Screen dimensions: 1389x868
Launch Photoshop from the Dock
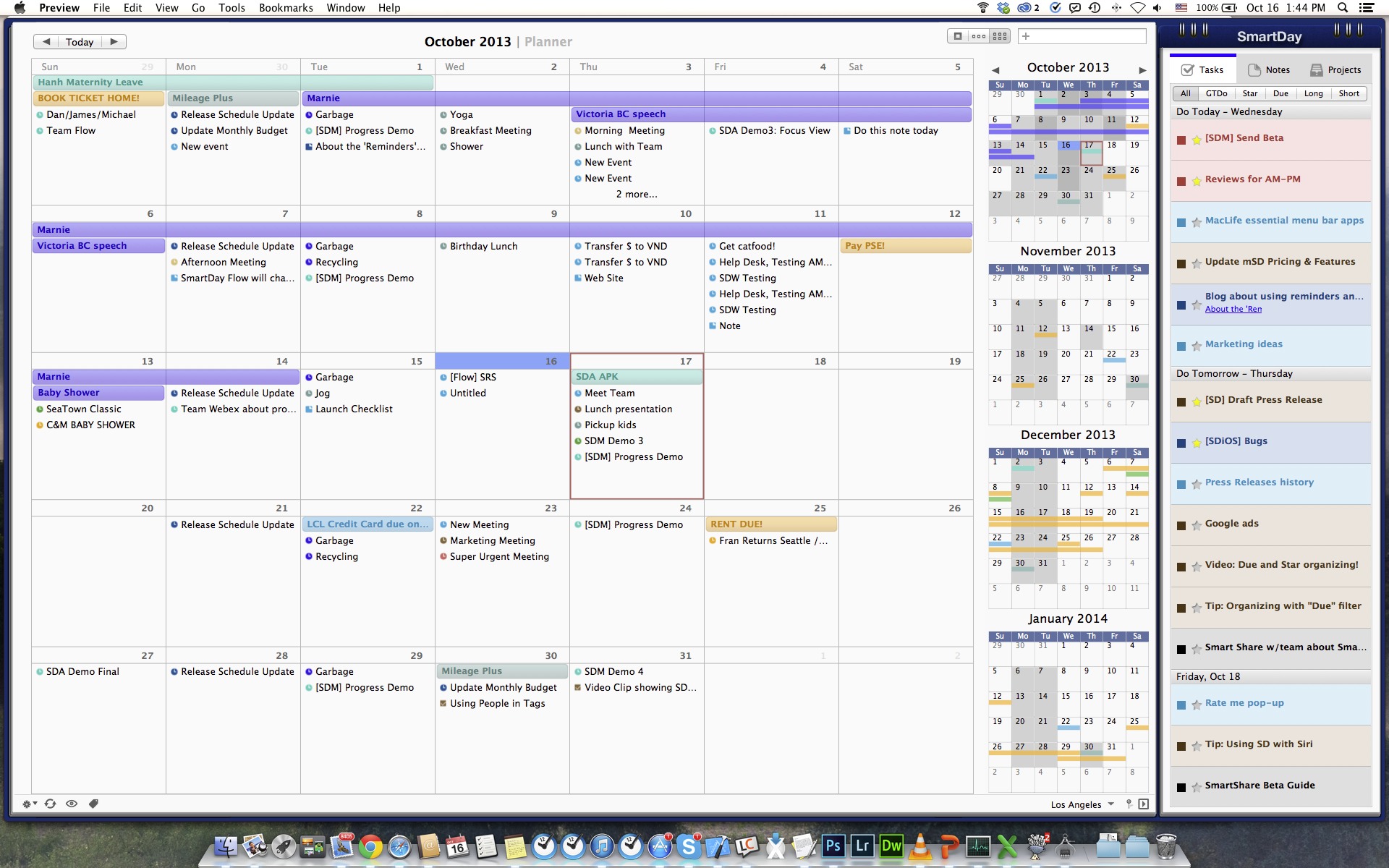click(833, 846)
